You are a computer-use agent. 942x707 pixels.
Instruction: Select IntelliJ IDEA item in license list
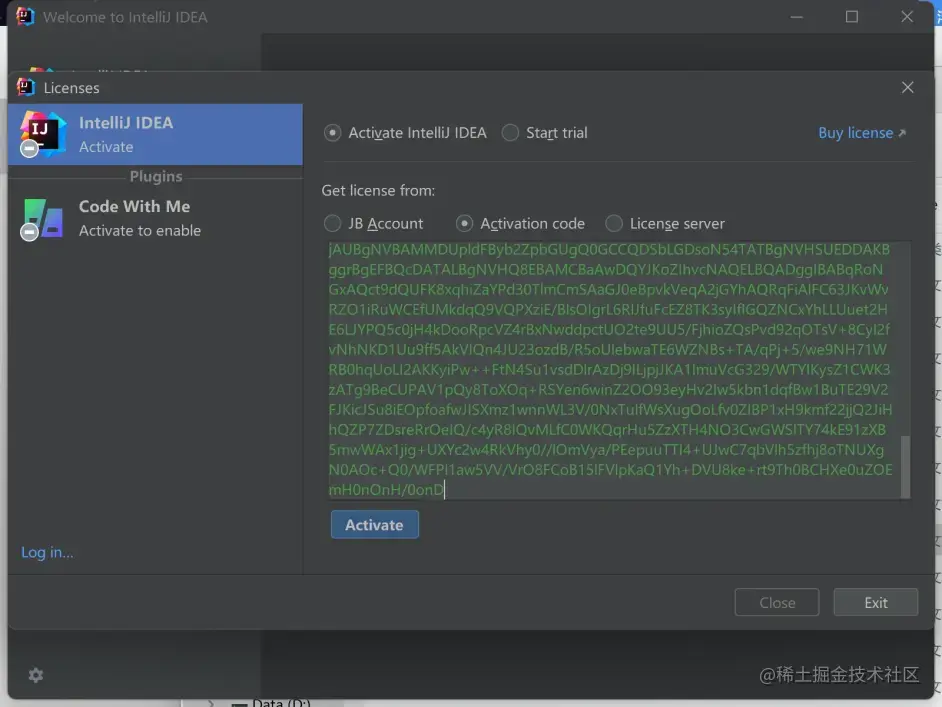[155, 134]
